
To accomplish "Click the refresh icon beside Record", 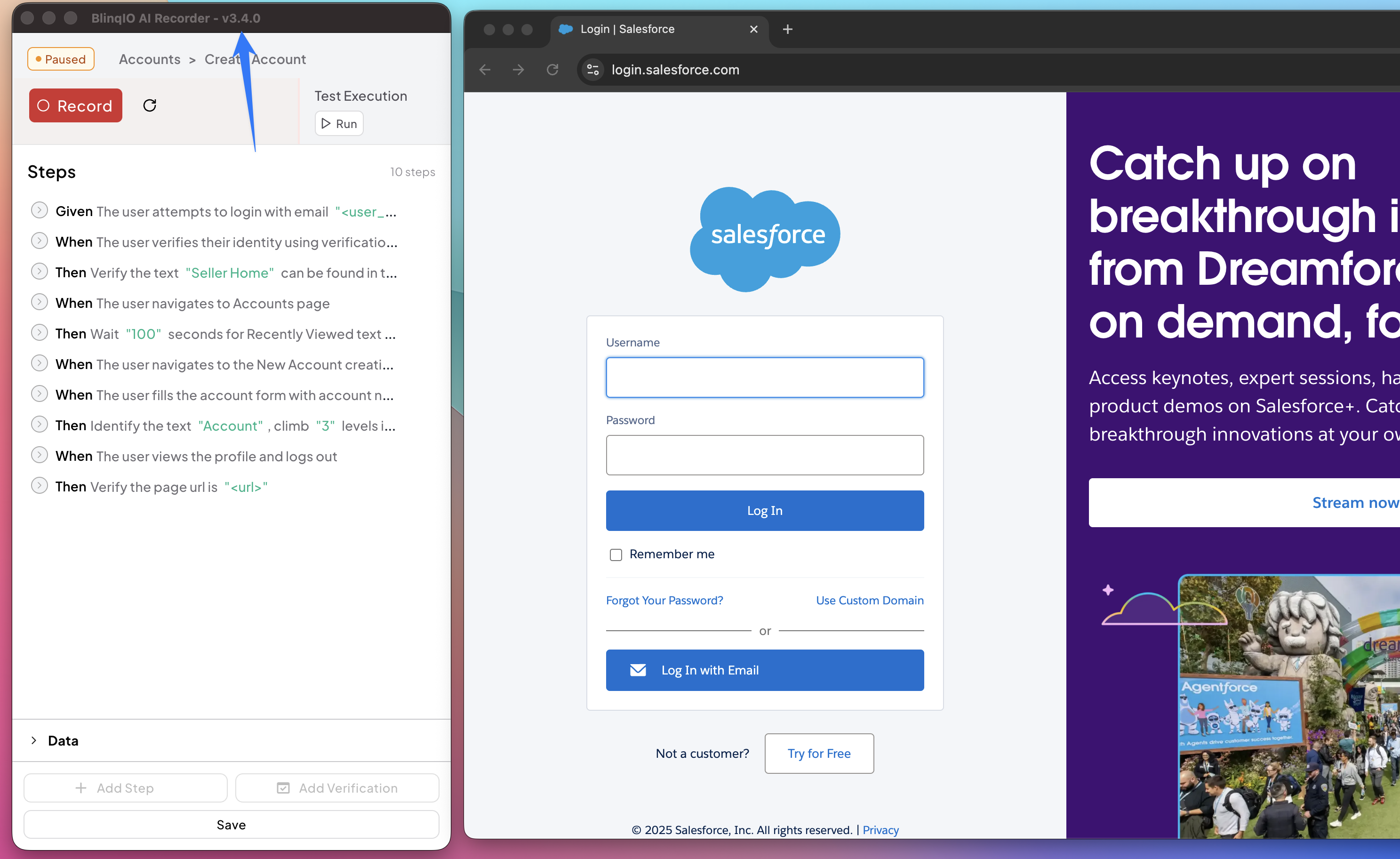I will pos(150,106).
